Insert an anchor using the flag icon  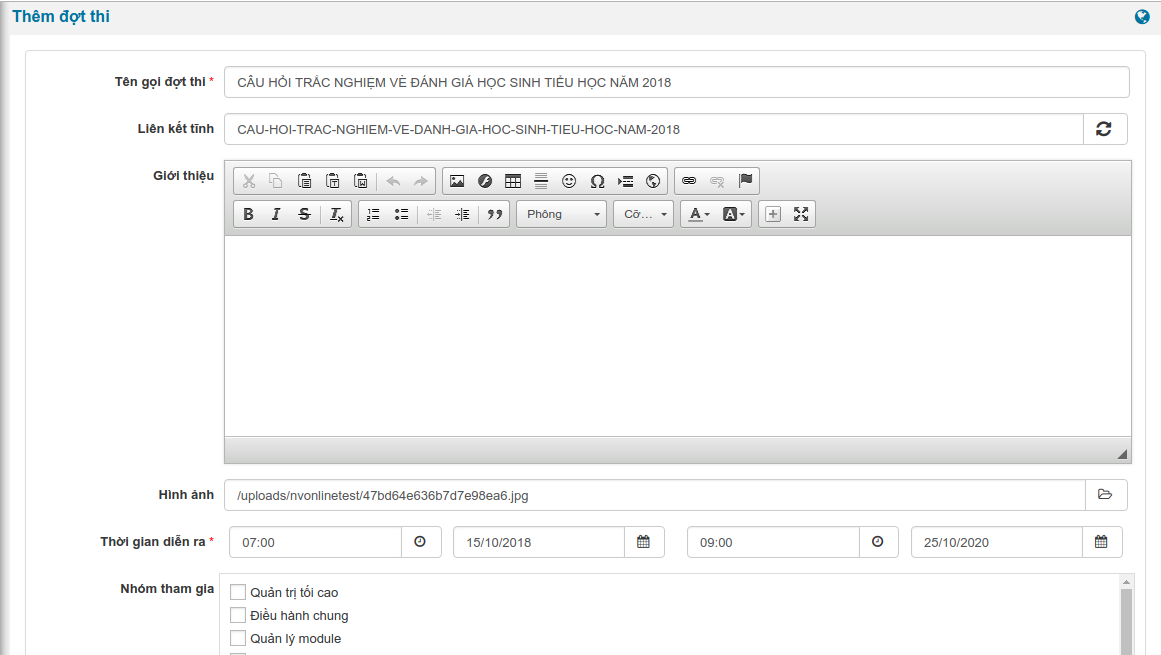pyautogui.click(x=745, y=181)
